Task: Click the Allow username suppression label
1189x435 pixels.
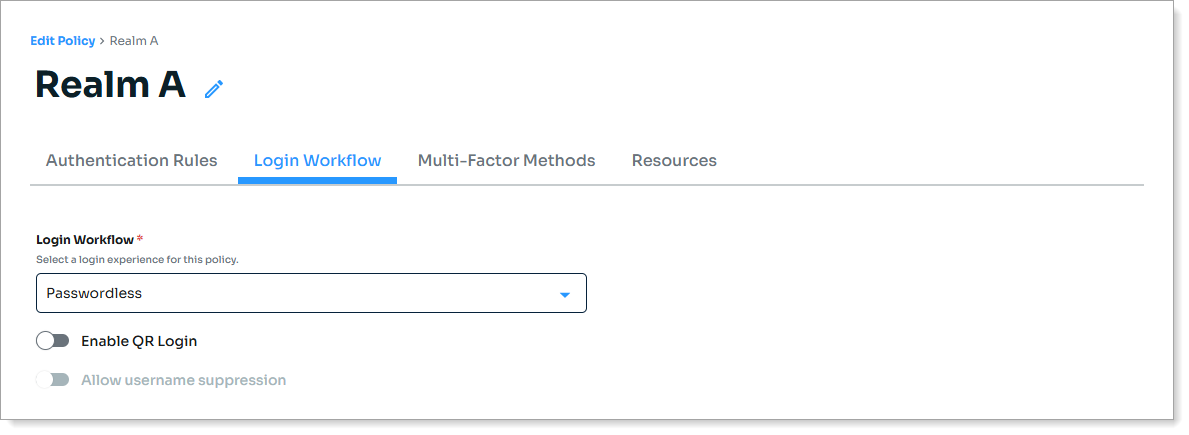Action: coord(184,380)
